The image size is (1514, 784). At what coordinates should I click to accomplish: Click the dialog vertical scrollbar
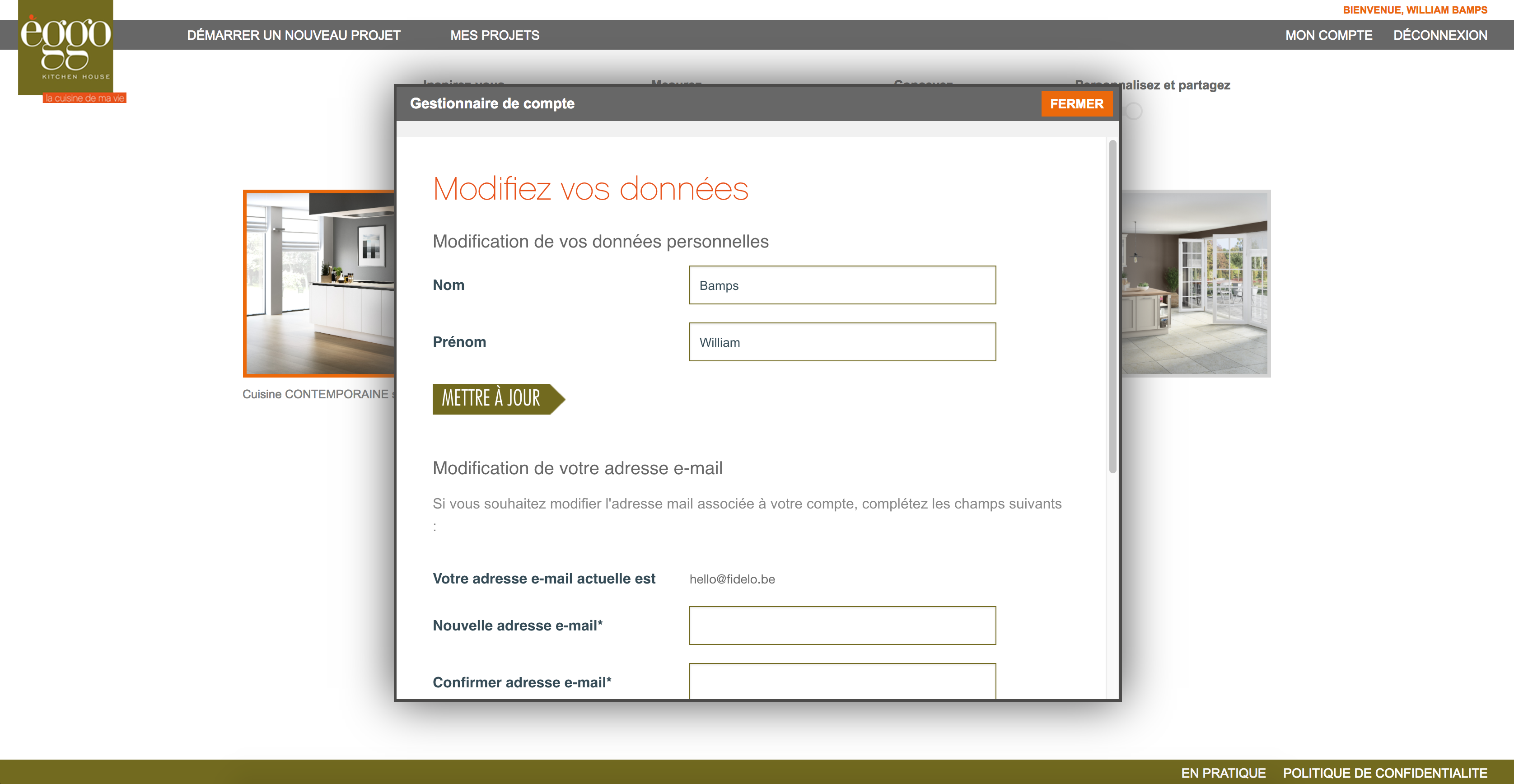[x=1112, y=306]
